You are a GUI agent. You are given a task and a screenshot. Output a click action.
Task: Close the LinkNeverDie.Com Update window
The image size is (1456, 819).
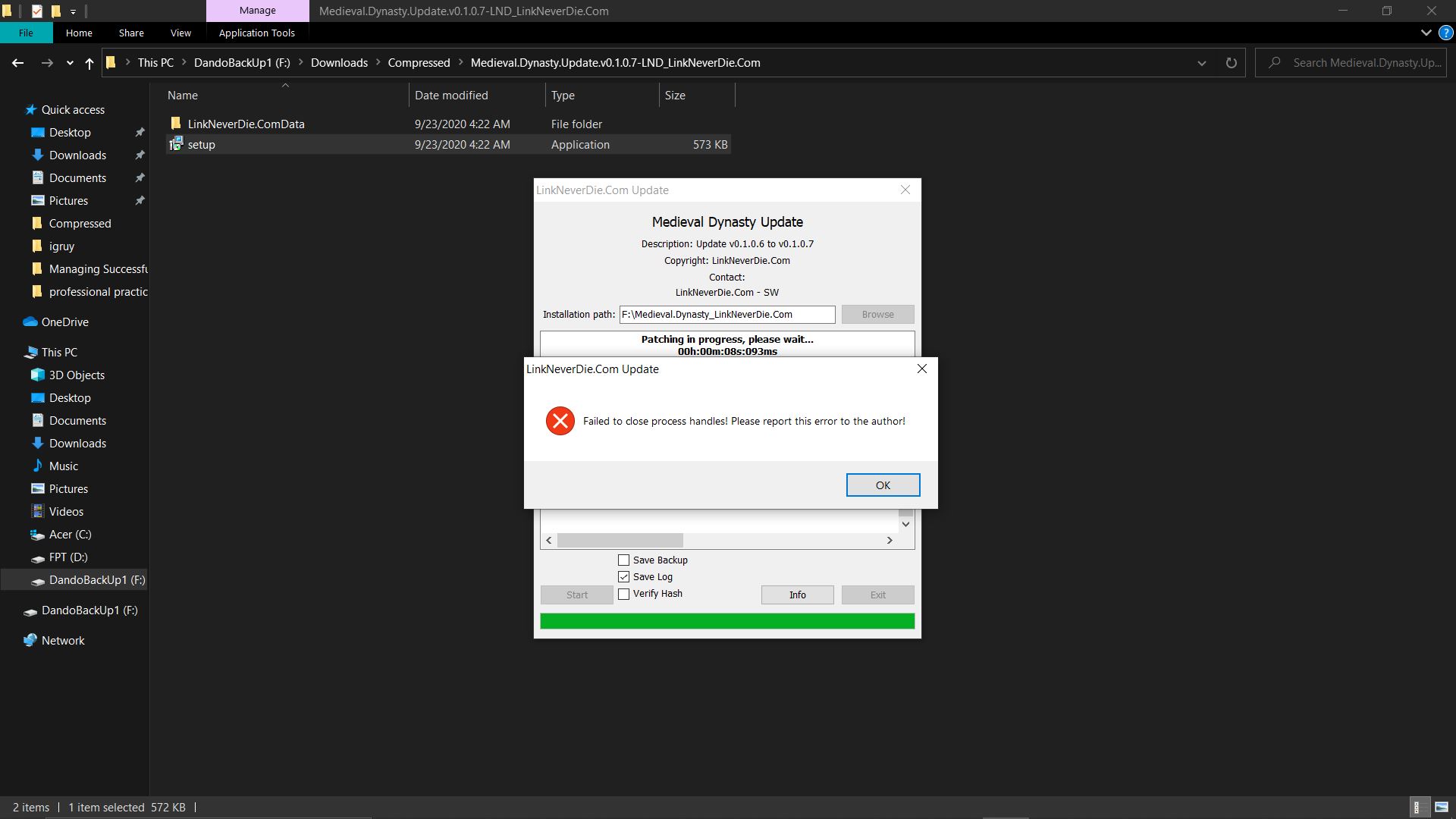click(905, 190)
